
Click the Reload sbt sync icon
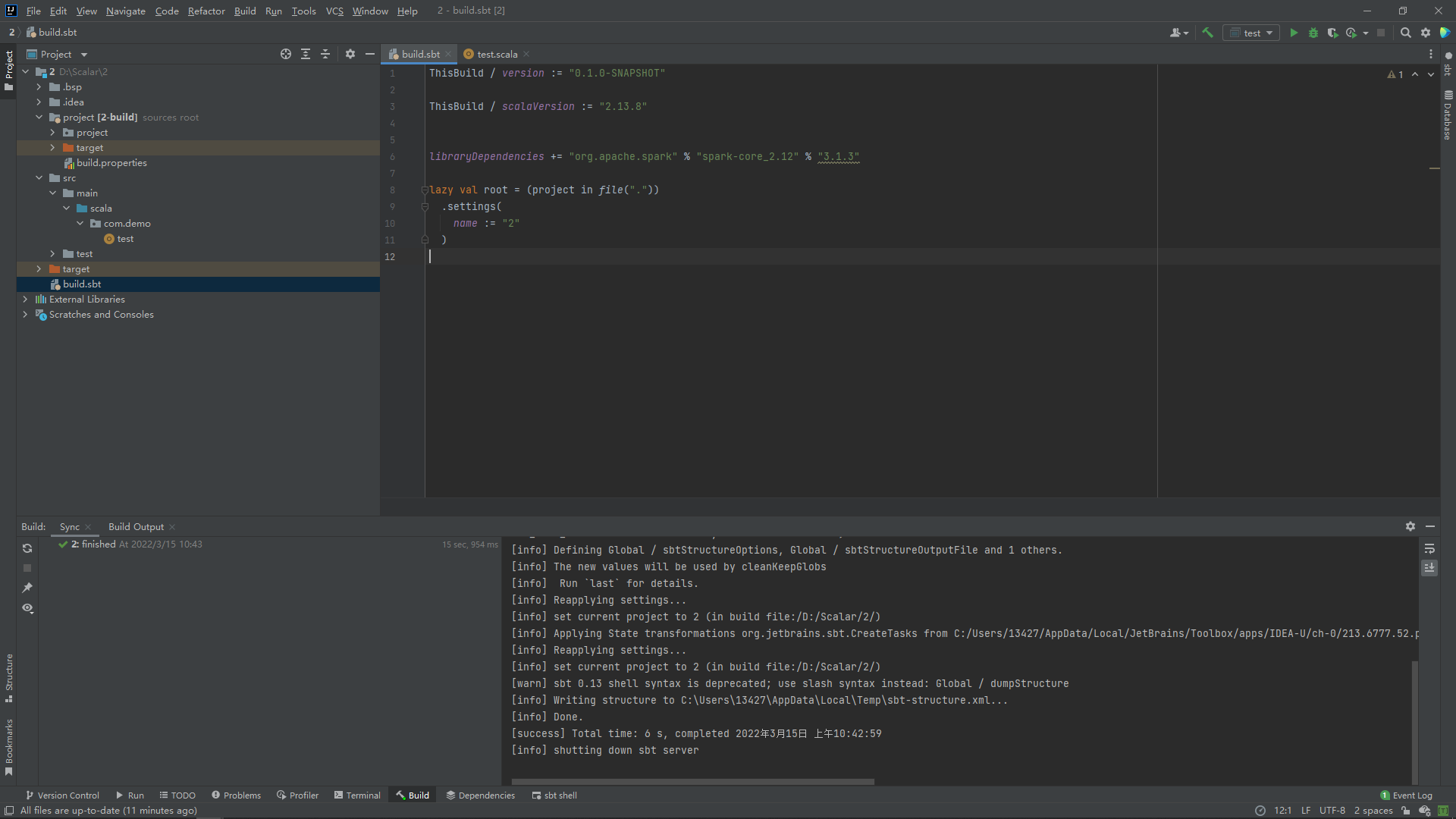tap(27, 548)
